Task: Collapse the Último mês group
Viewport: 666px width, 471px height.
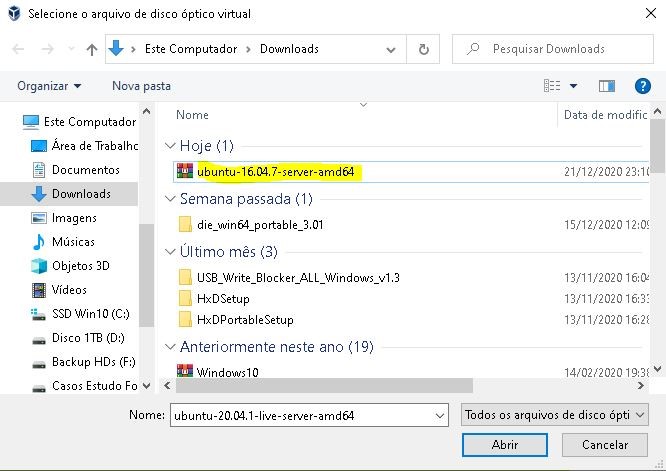Action: [170, 252]
